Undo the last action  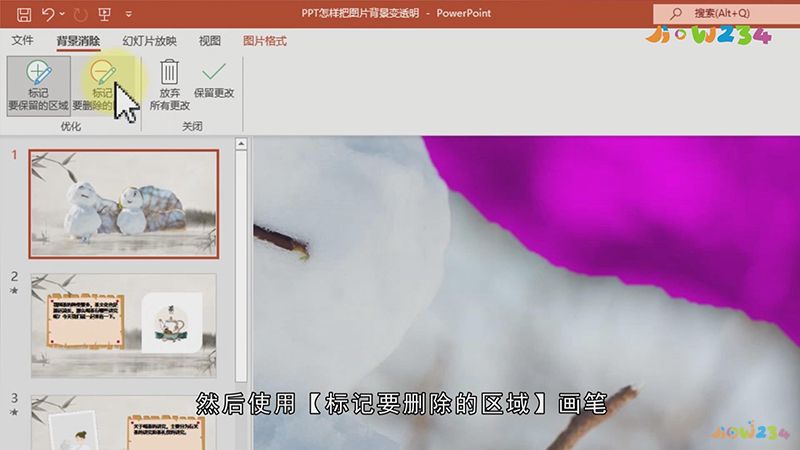48,14
